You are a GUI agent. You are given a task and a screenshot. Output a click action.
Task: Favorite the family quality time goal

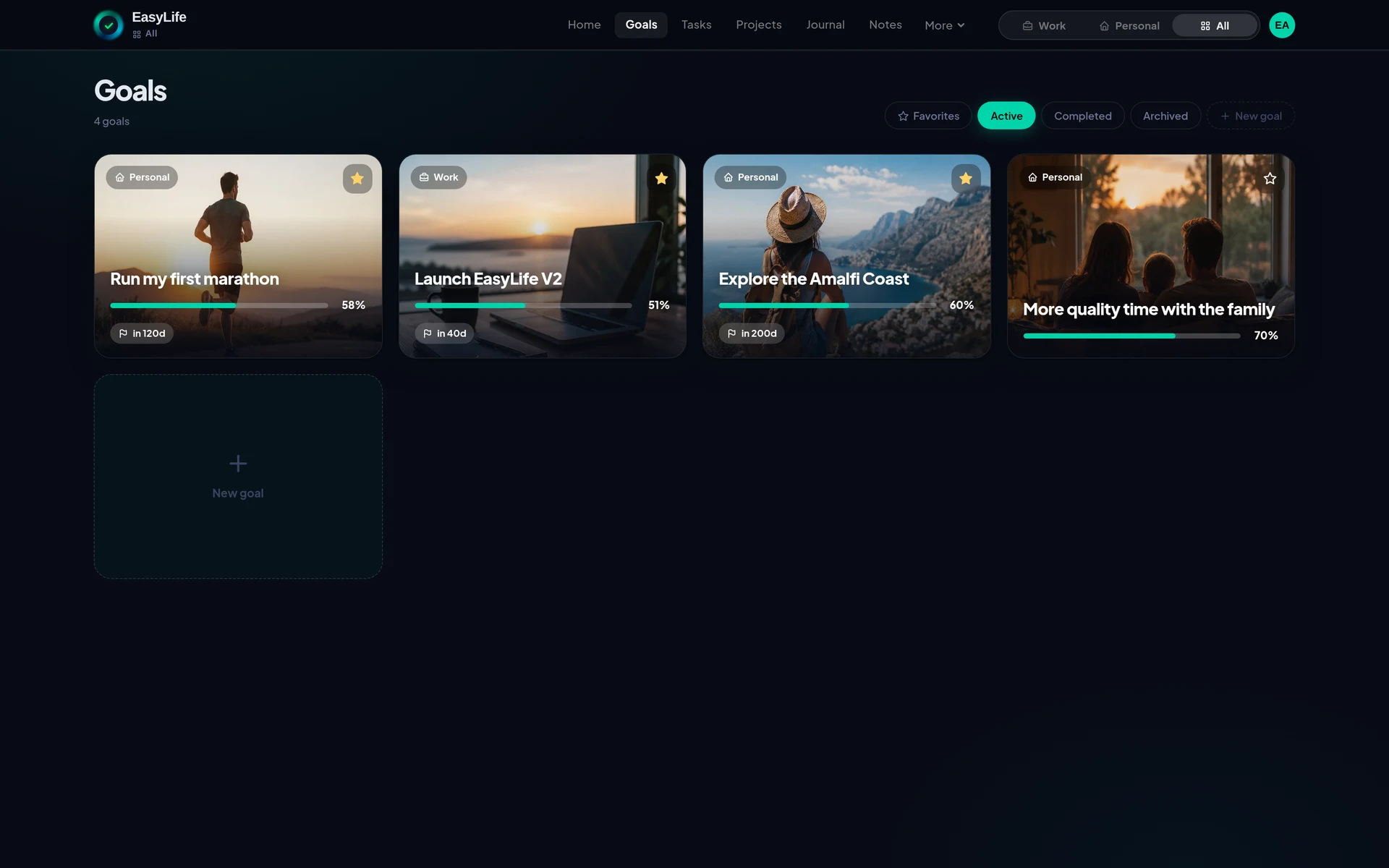1270,179
